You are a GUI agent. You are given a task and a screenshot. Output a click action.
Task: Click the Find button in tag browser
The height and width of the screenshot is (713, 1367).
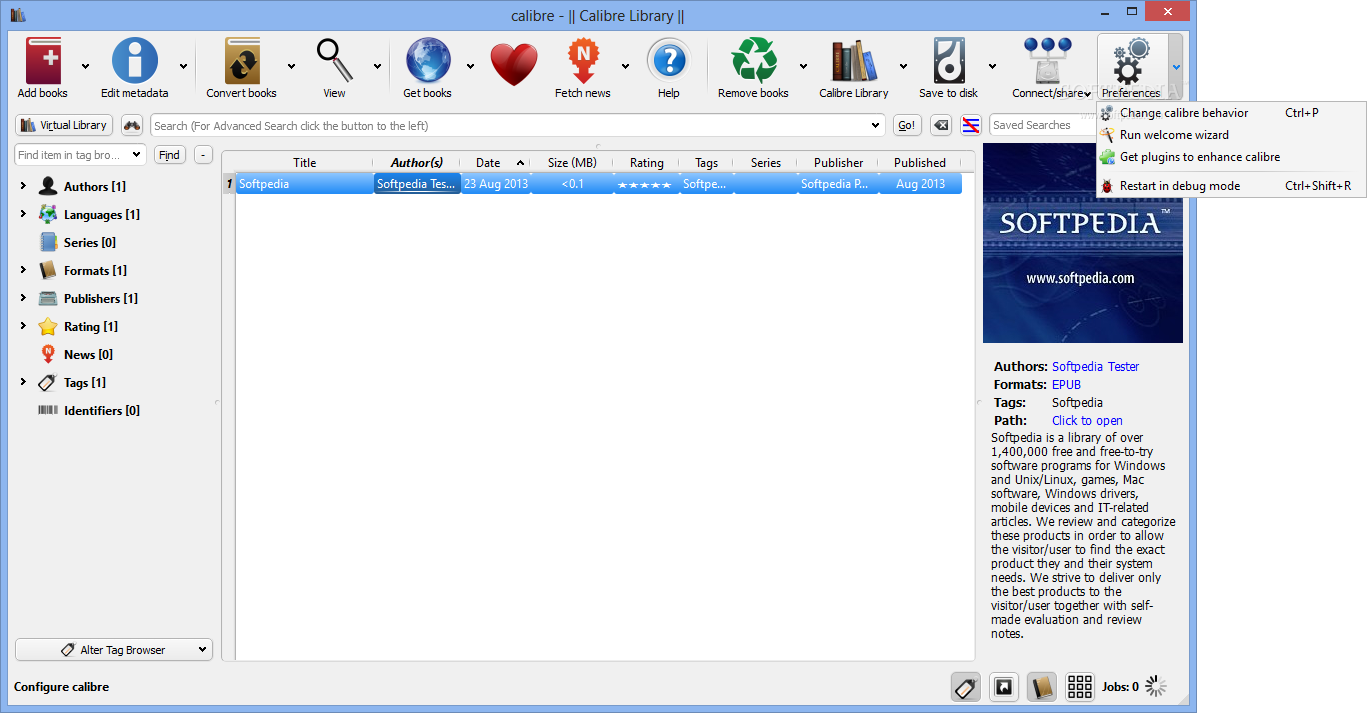pyautogui.click(x=170, y=155)
